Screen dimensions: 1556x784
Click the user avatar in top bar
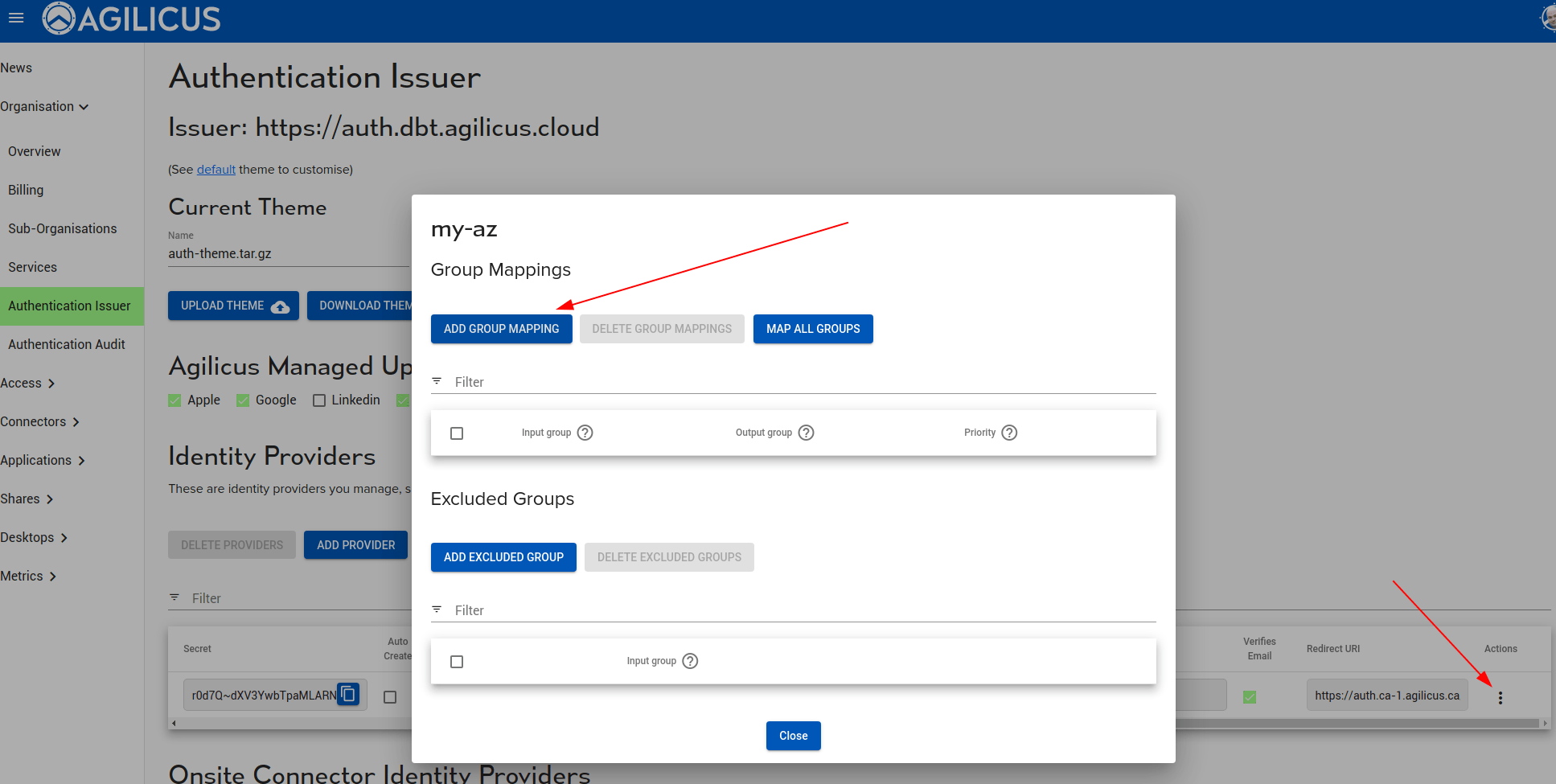point(1547,18)
